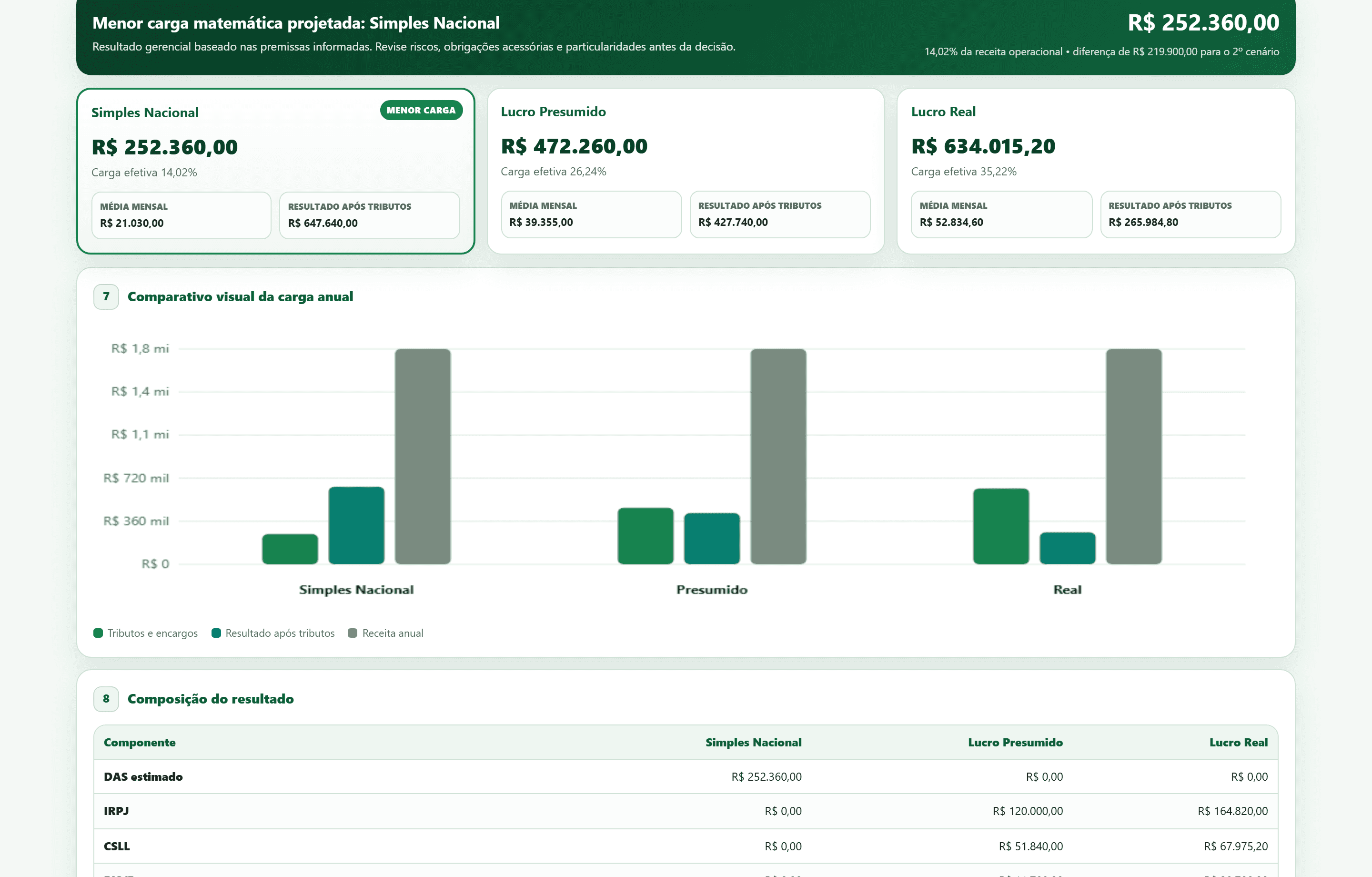Image resolution: width=1372 pixels, height=877 pixels.
Task: Click the Lucro Real table column header
Action: point(1239,743)
